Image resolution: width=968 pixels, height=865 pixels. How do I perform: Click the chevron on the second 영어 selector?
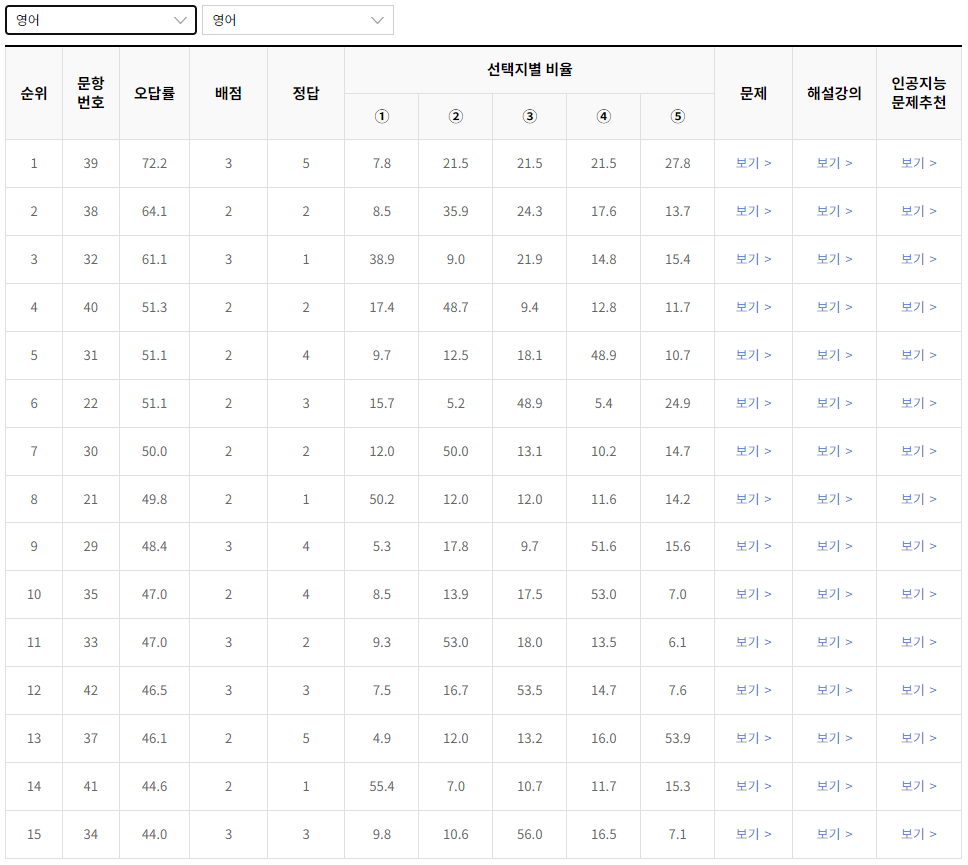[x=377, y=19]
